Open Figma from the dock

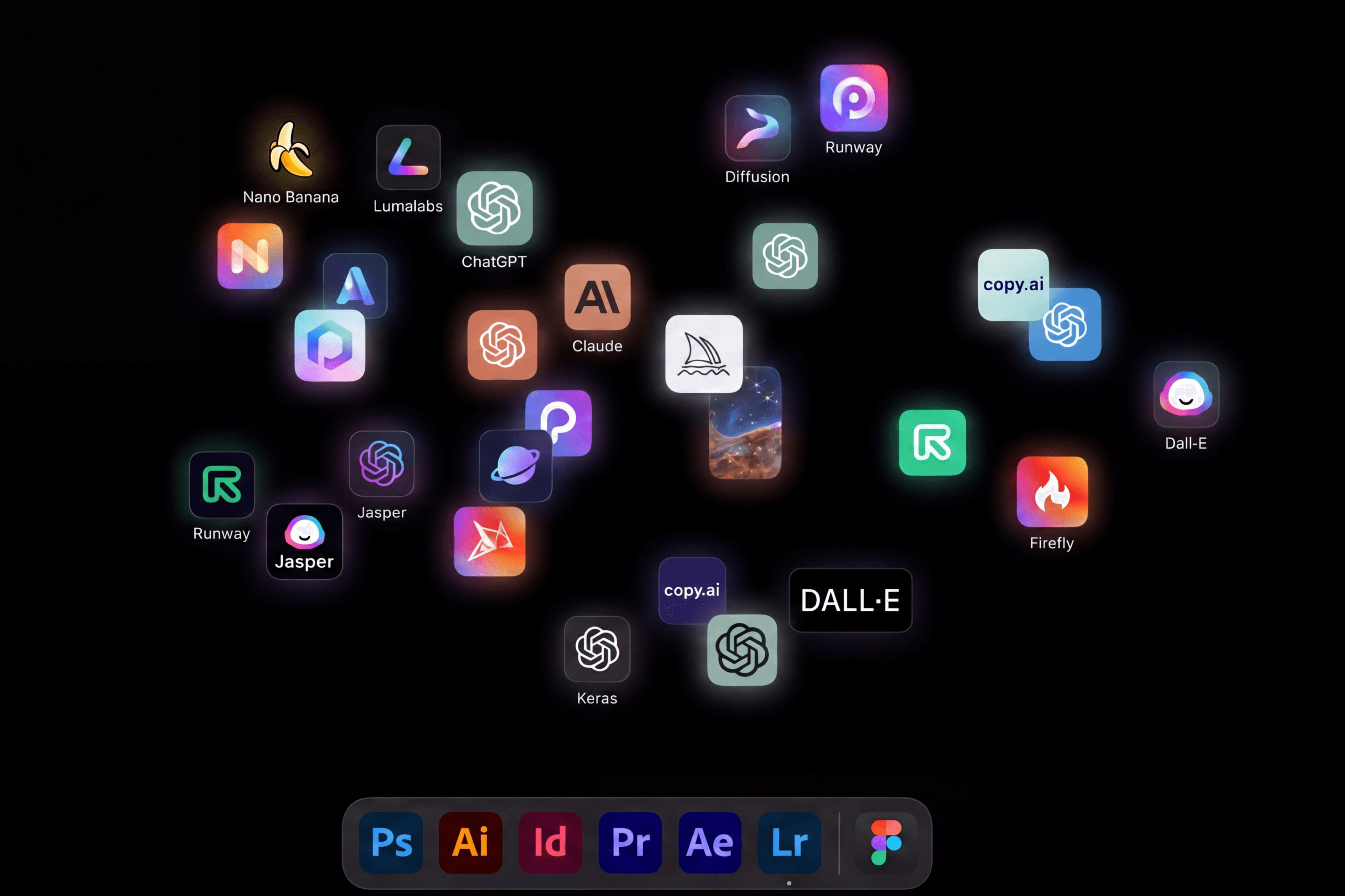[x=885, y=842]
